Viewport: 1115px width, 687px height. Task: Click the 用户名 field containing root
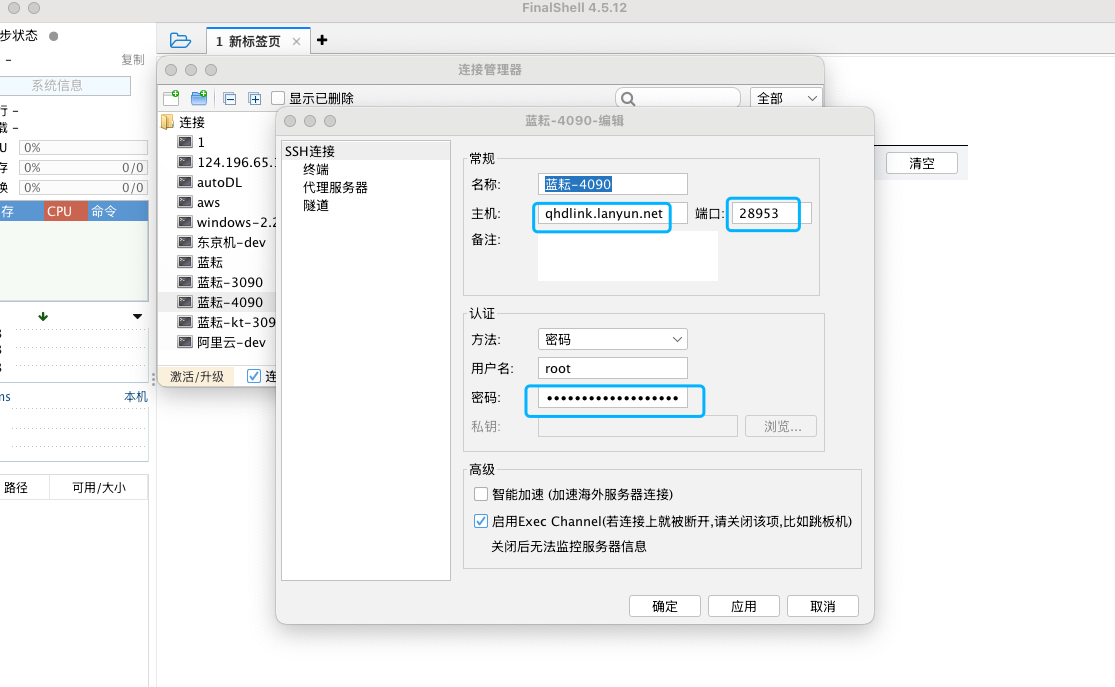[612, 368]
